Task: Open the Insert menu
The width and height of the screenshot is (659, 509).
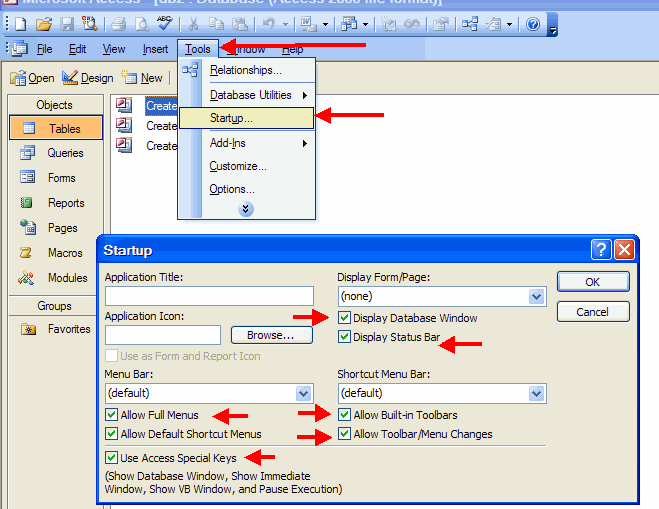Action: [x=155, y=49]
